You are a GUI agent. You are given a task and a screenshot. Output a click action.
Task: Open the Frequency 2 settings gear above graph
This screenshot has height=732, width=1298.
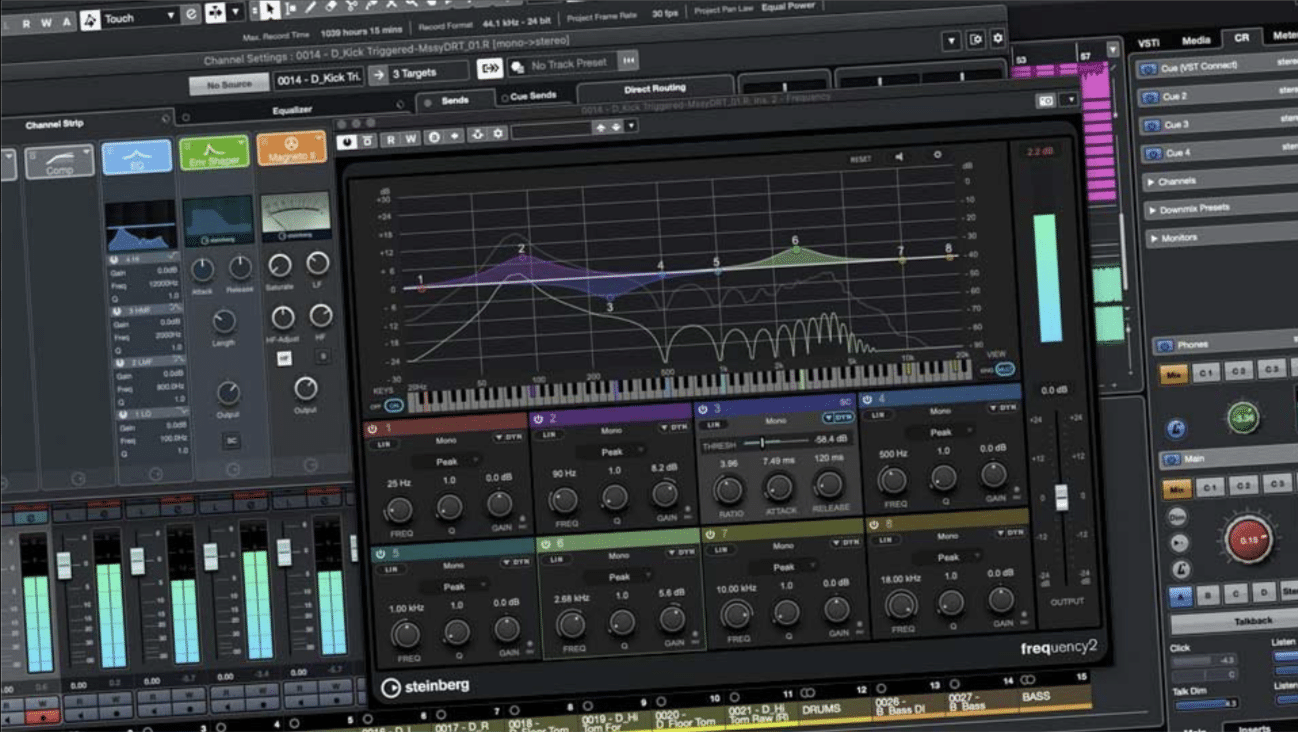[x=937, y=155]
